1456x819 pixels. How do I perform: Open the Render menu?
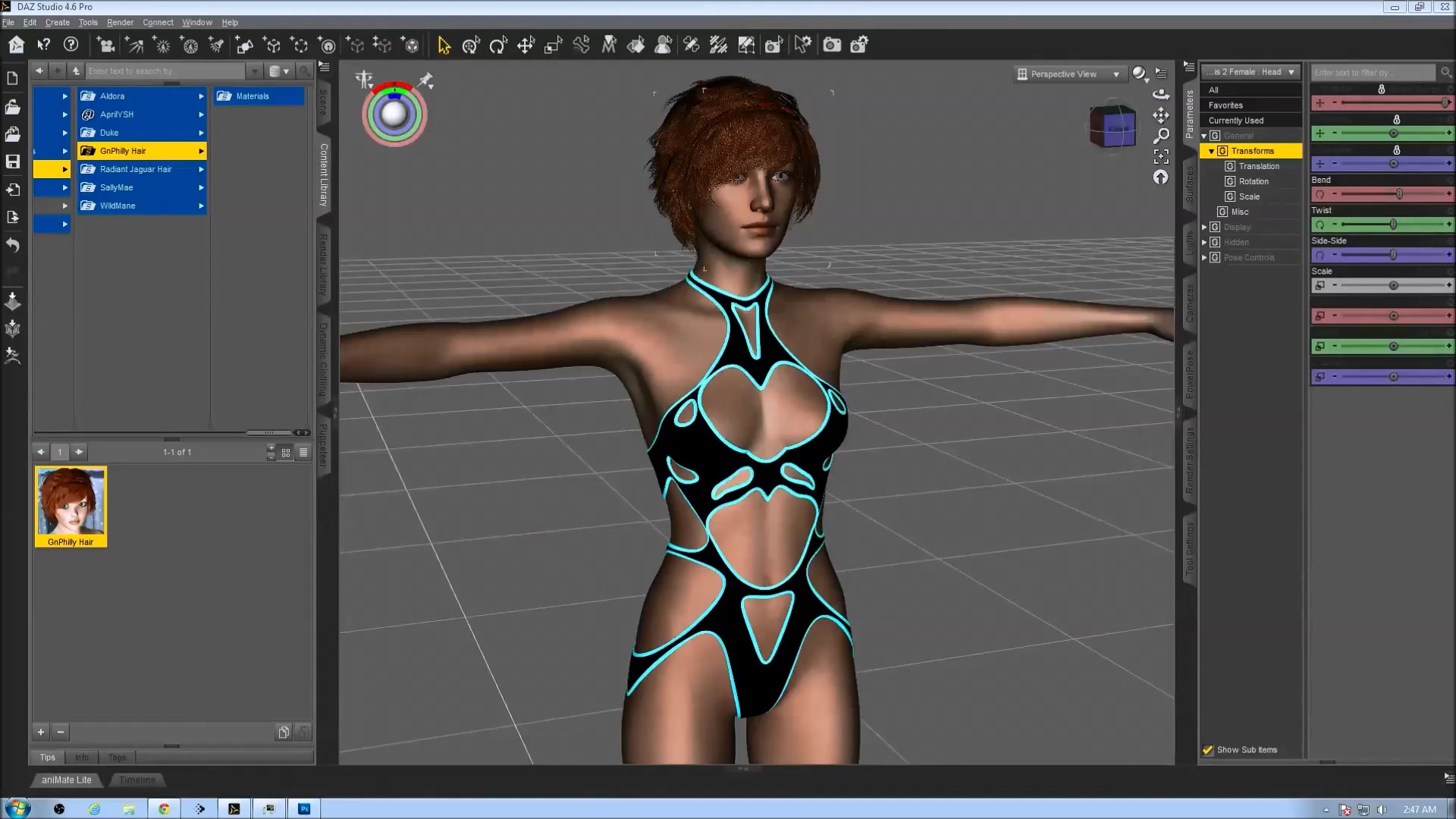[120, 23]
